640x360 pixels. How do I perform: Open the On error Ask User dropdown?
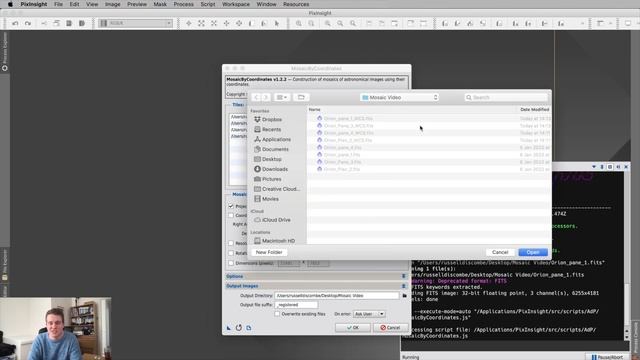369,314
